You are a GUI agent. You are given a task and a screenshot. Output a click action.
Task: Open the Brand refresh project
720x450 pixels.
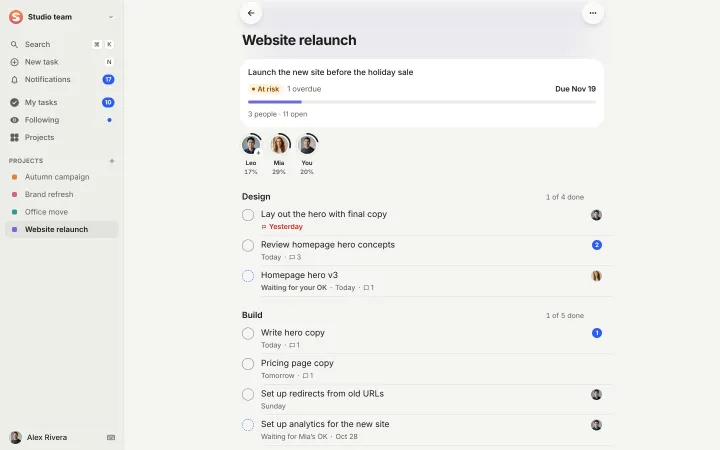pos(62,194)
